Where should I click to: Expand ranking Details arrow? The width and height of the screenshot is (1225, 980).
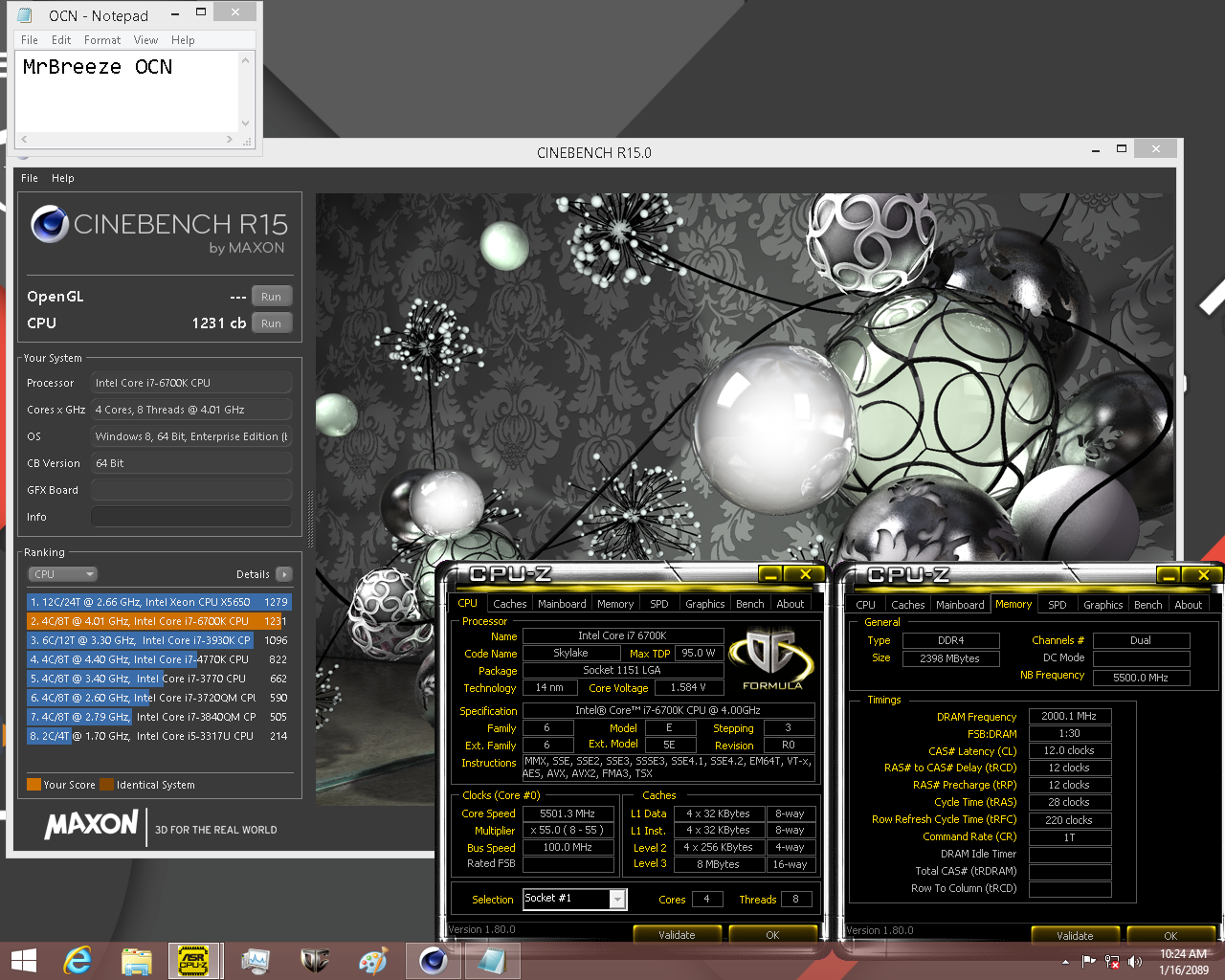283,574
